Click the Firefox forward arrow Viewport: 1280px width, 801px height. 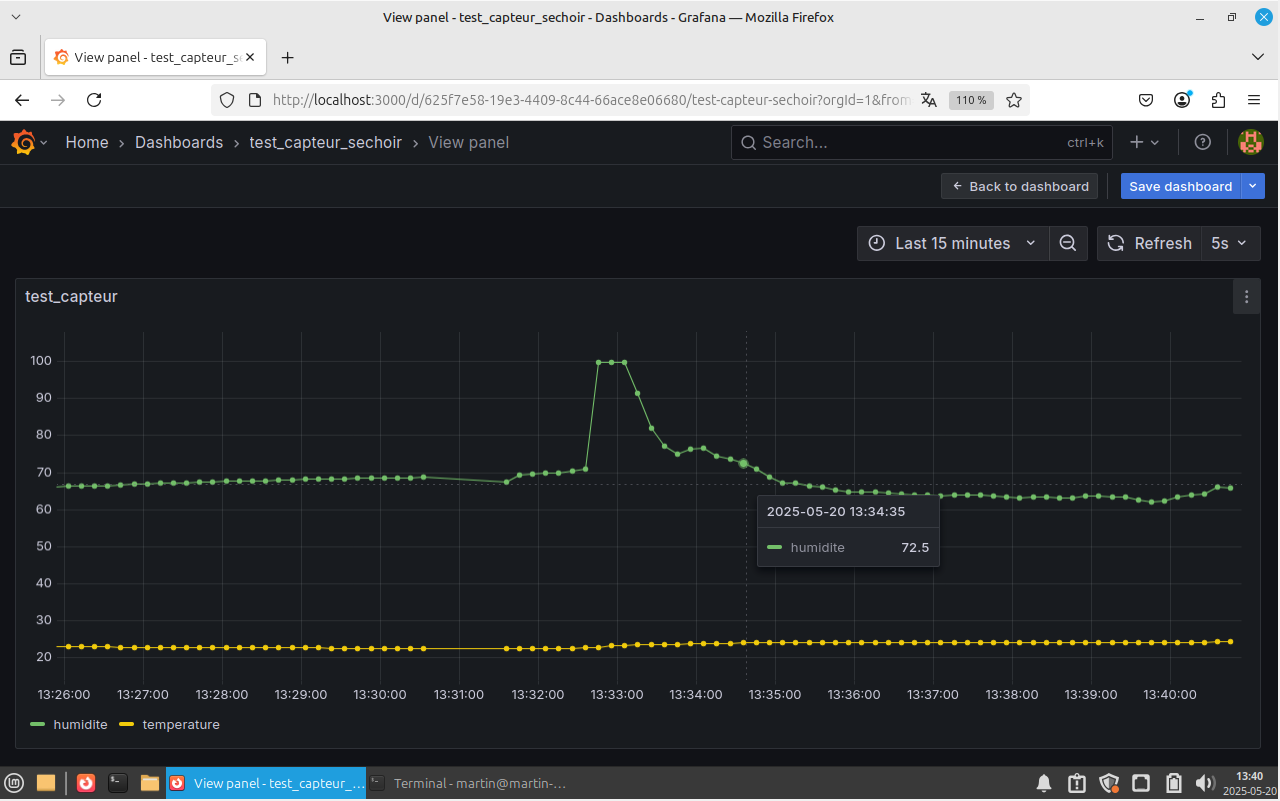click(x=58, y=100)
